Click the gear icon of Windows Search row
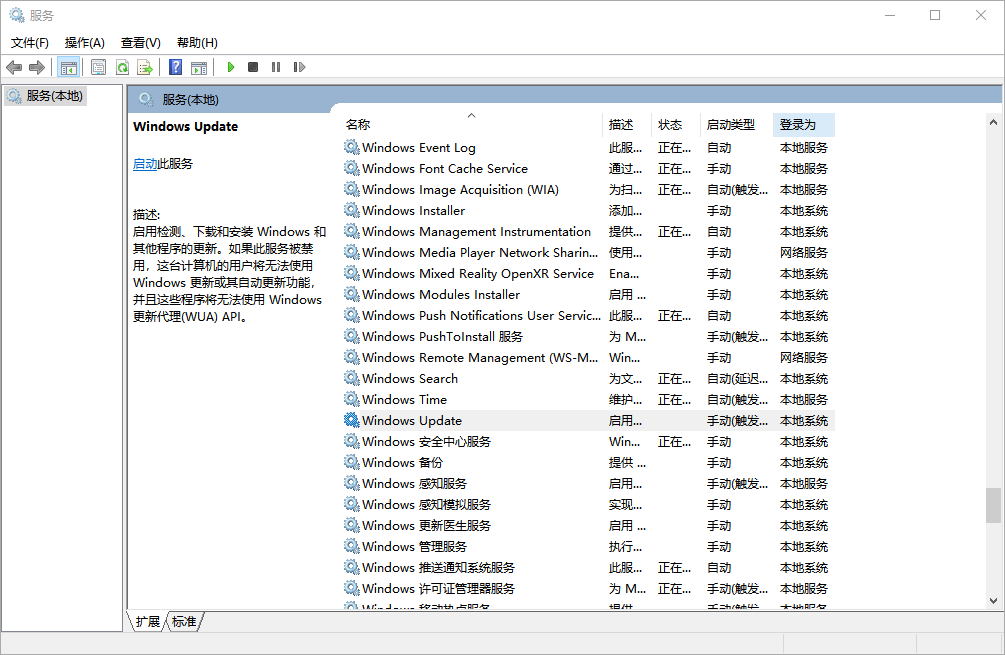The height and width of the screenshot is (655, 1005). (x=351, y=378)
